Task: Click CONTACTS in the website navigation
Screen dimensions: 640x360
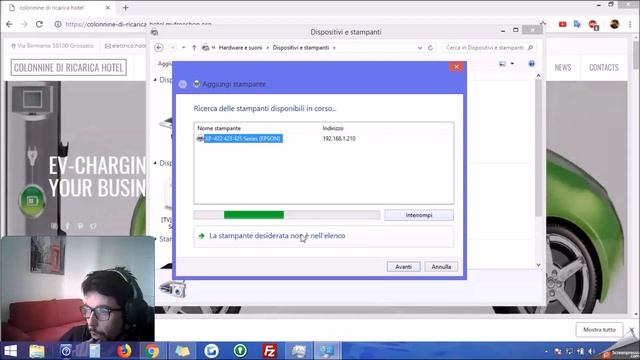Action: click(604, 67)
